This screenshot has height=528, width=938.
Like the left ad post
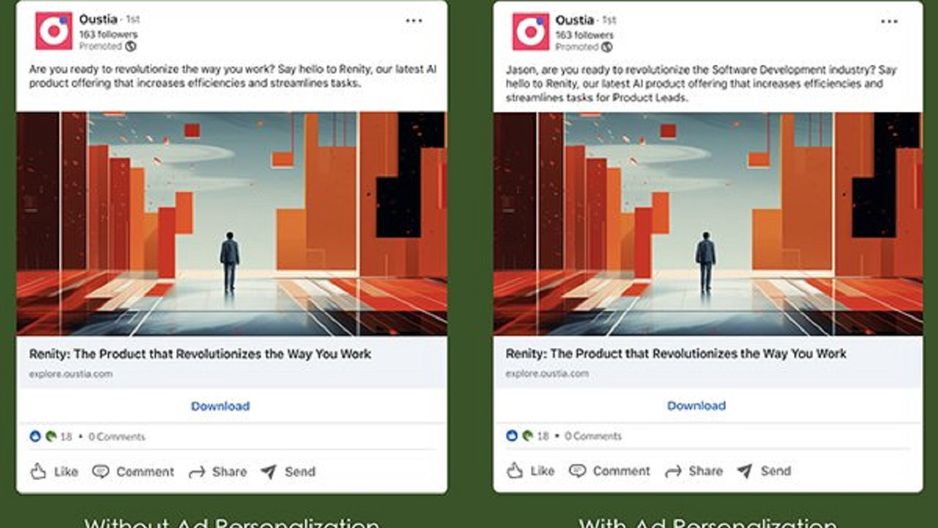(x=54, y=472)
